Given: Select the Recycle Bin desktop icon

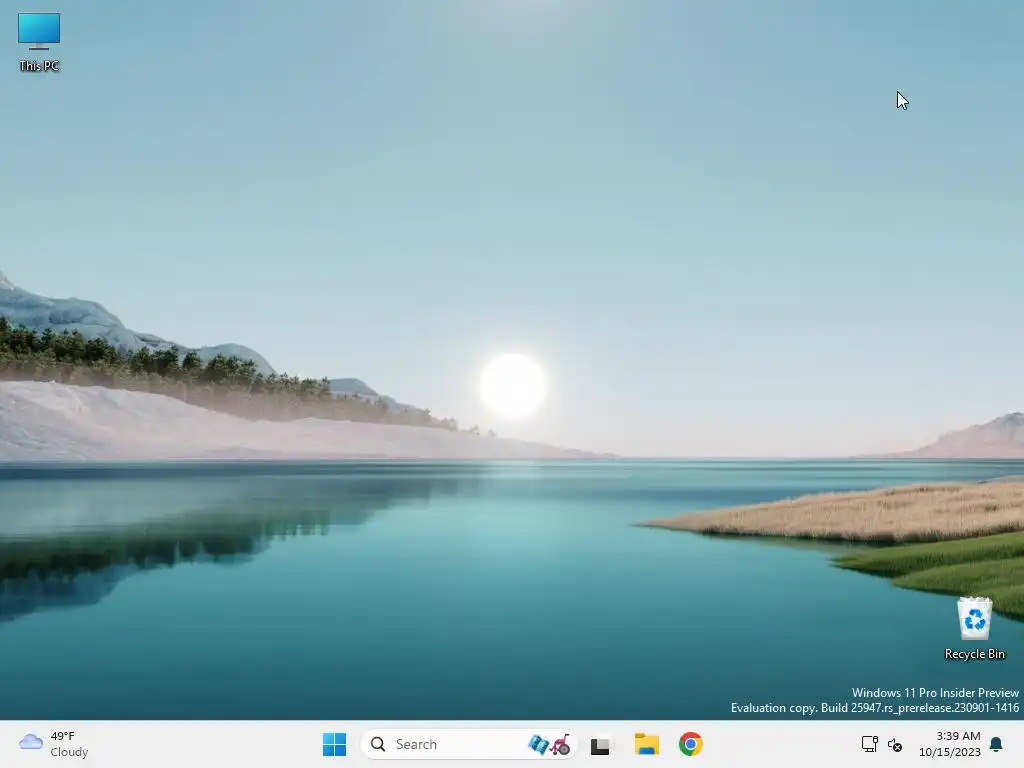Looking at the screenshot, I should tap(974, 628).
